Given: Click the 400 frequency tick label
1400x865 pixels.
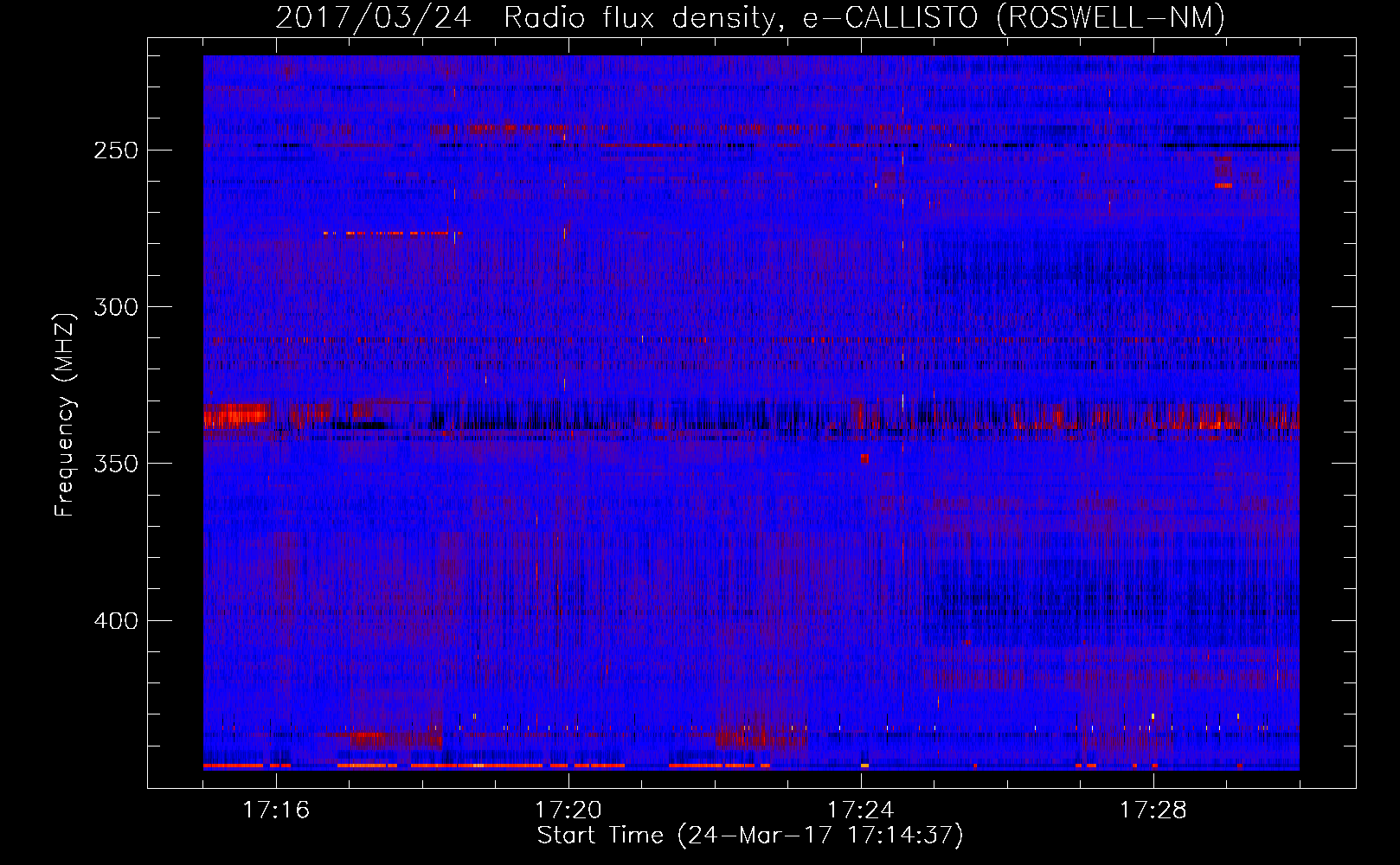Looking at the screenshot, I should pos(116,621).
